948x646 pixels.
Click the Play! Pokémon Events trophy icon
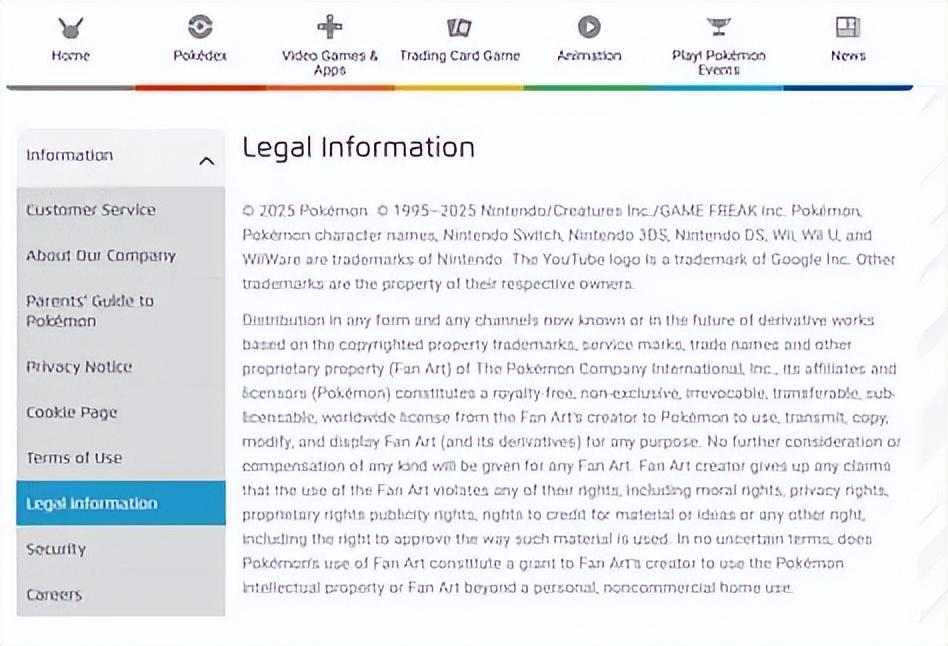point(718,27)
